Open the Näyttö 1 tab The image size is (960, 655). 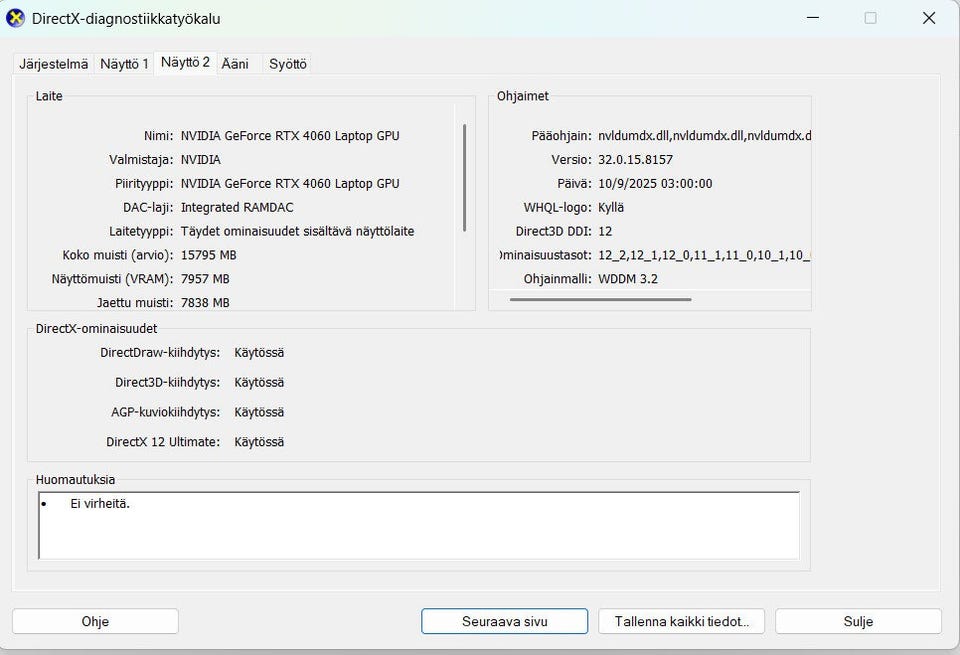[124, 64]
